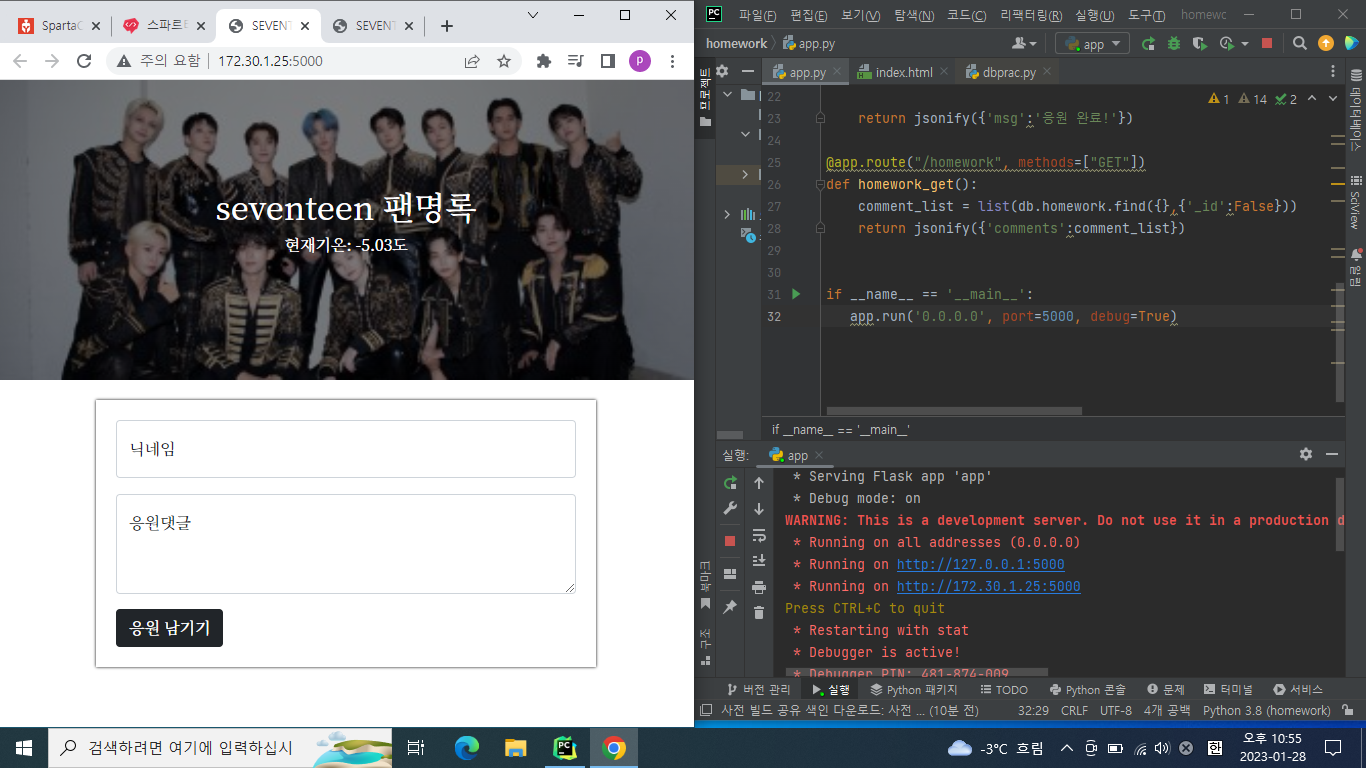Viewport: 1366px width, 768px height.
Task: Hide the Run panel with minimize dash
Action: point(1332,454)
